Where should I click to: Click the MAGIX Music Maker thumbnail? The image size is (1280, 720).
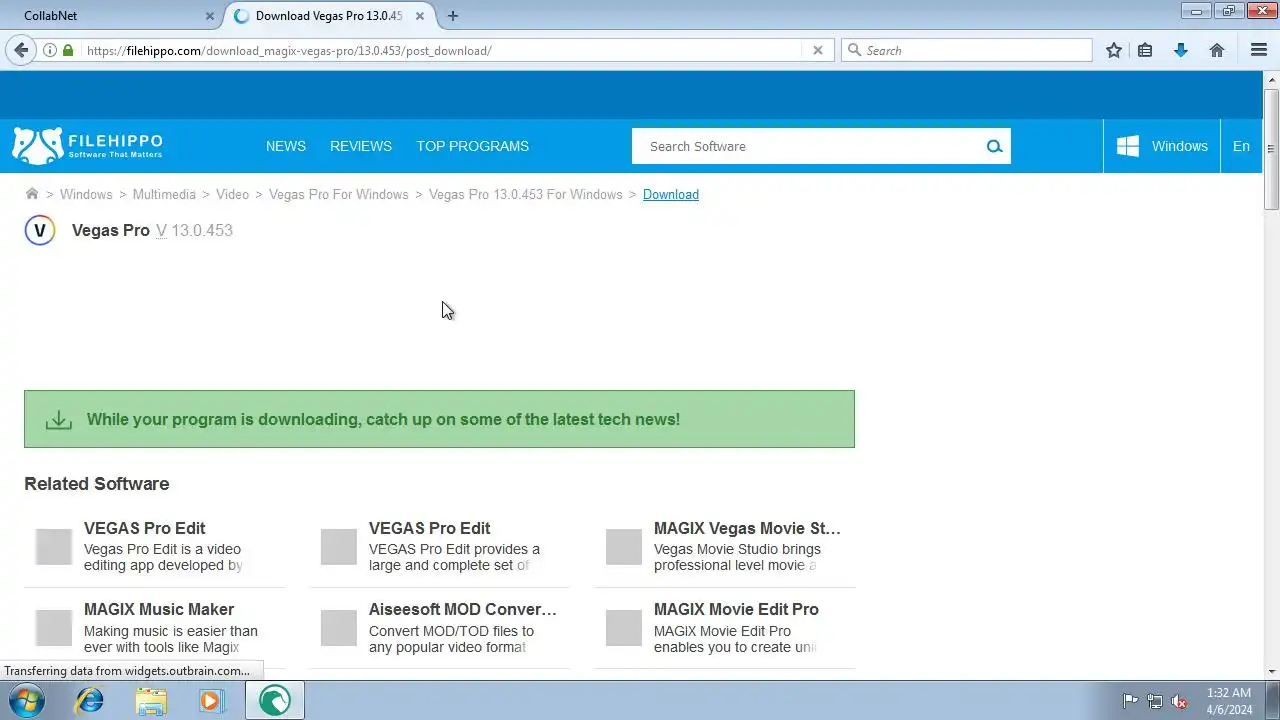pos(54,628)
